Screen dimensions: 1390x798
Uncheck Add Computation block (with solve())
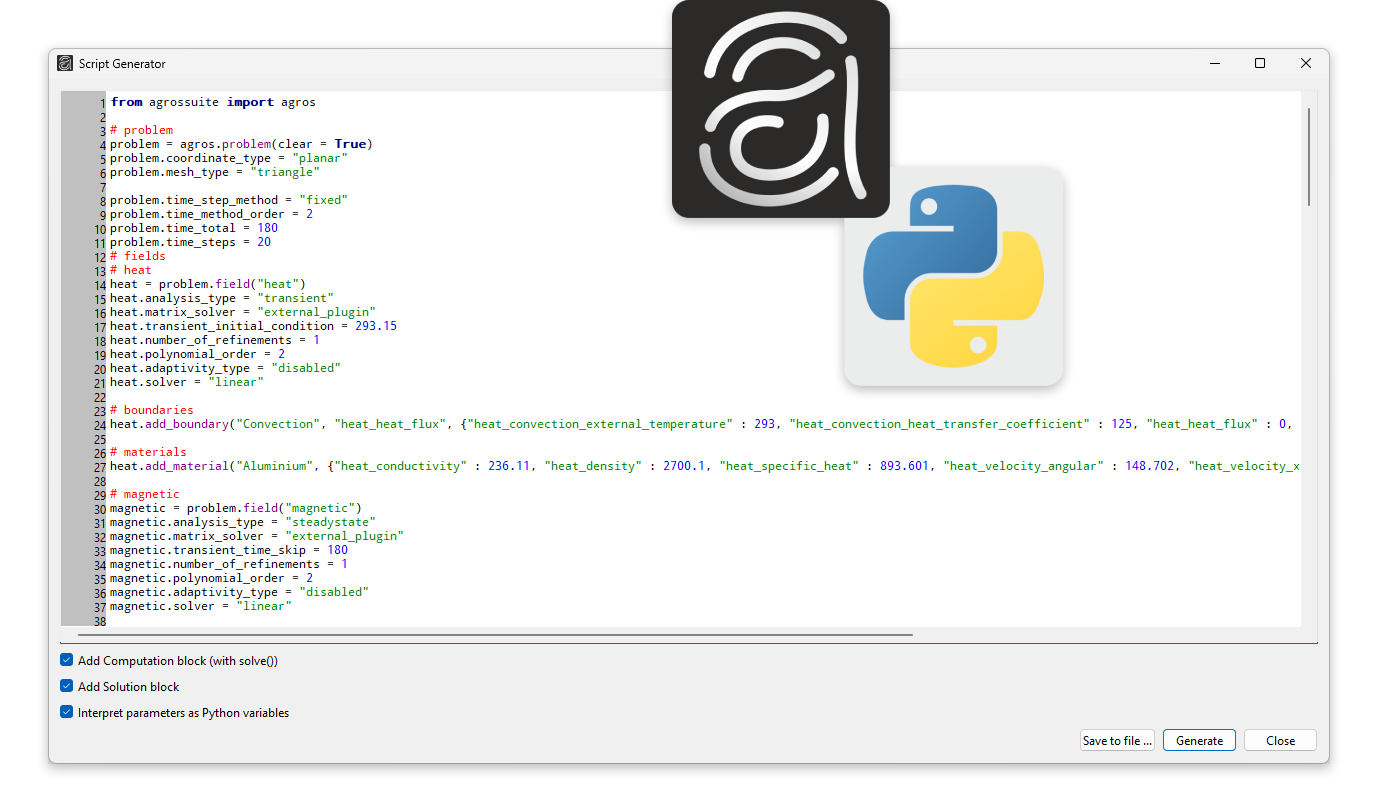pos(67,660)
